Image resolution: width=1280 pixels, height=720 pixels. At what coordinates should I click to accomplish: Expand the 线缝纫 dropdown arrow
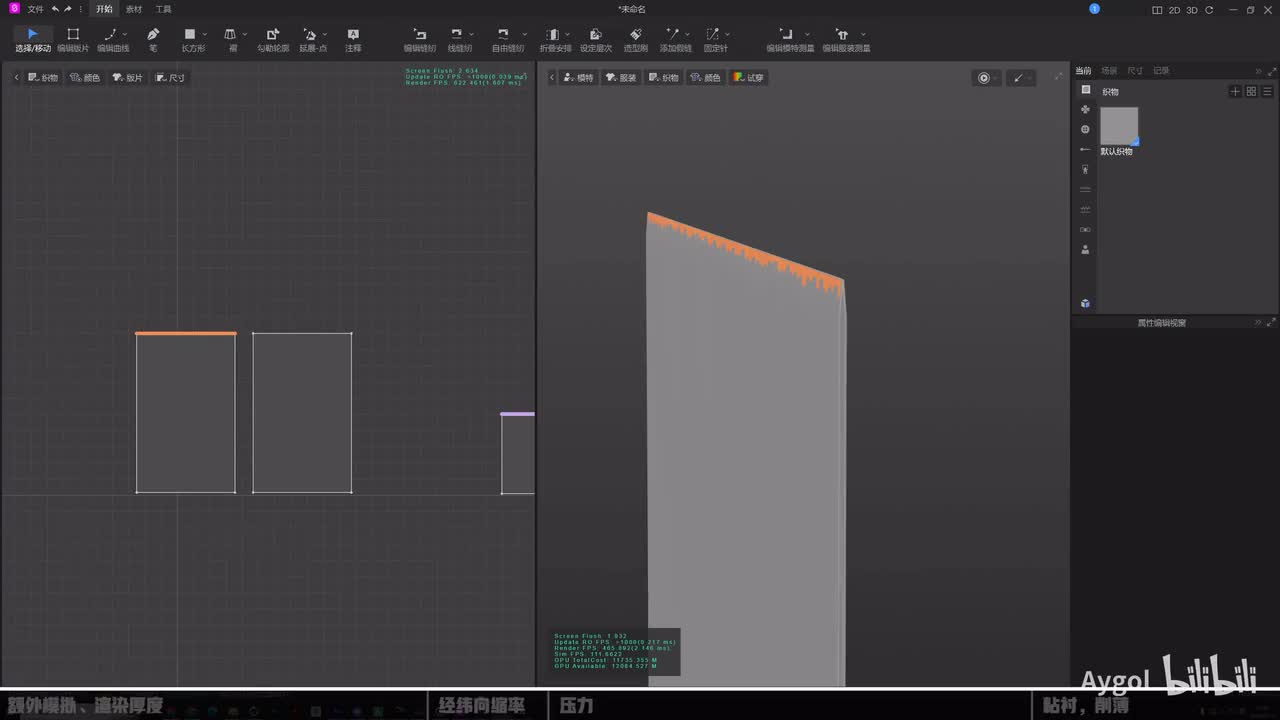[x=472, y=34]
